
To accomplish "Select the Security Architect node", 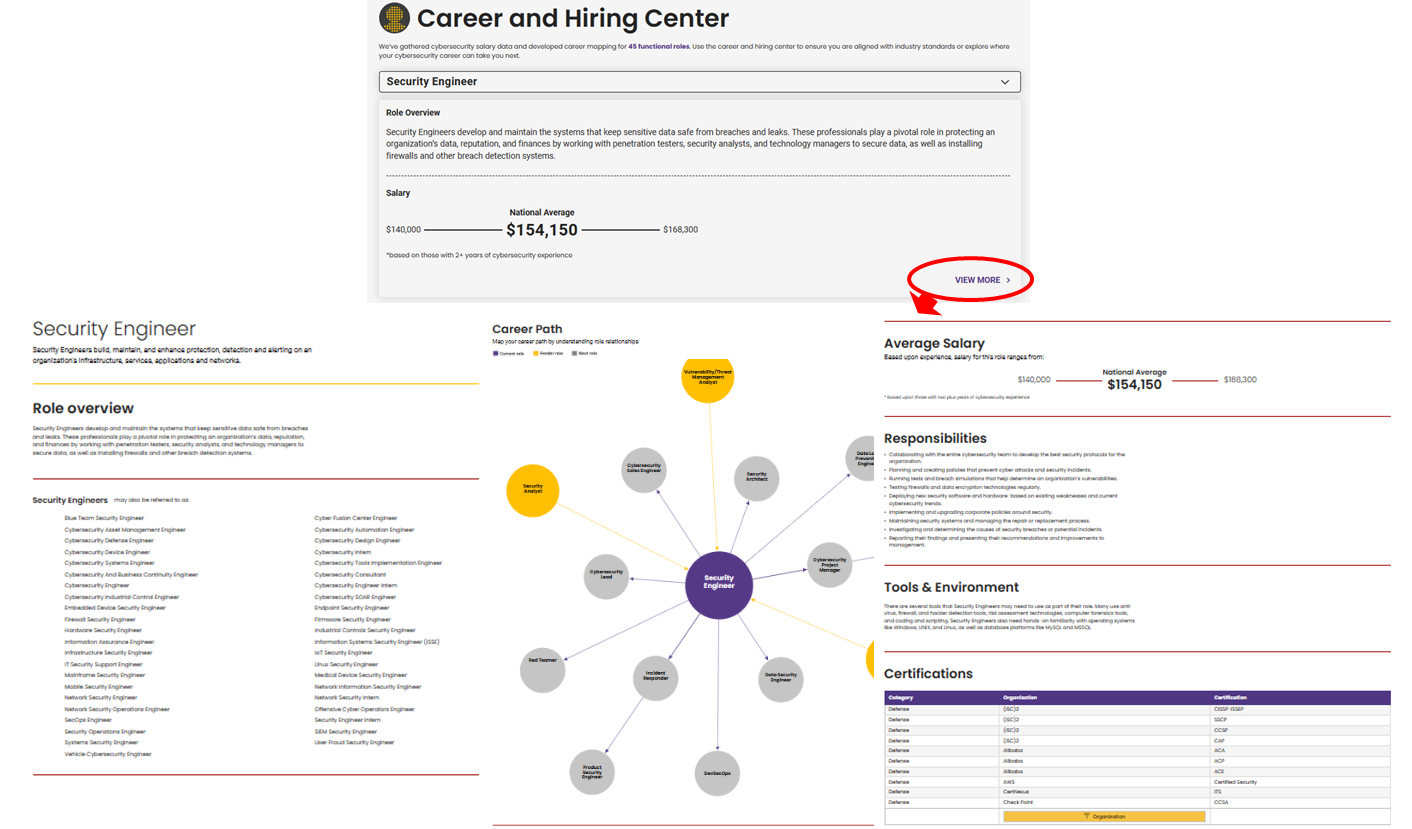I will [x=756, y=478].
